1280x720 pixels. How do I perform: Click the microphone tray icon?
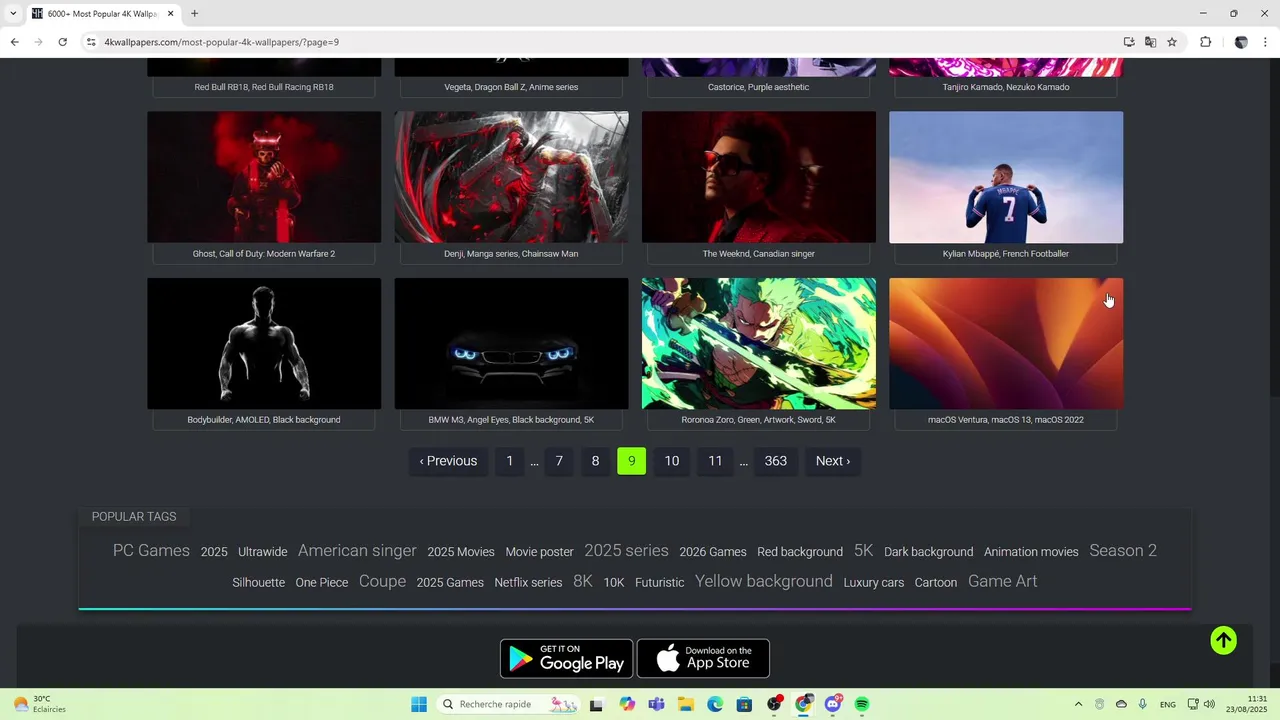[x=1142, y=704]
